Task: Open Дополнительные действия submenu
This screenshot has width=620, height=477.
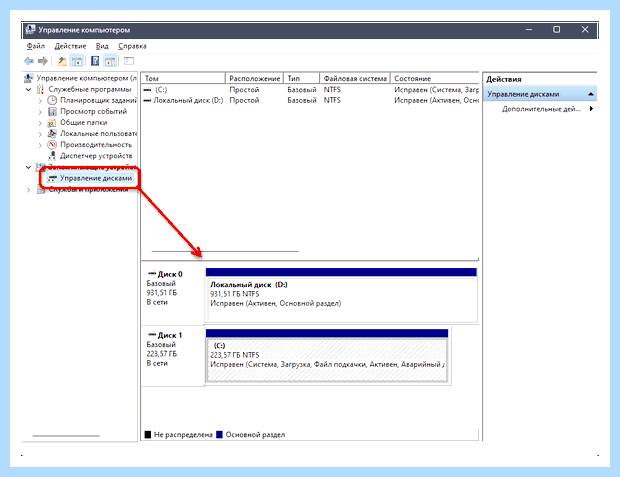Action: [x=546, y=109]
